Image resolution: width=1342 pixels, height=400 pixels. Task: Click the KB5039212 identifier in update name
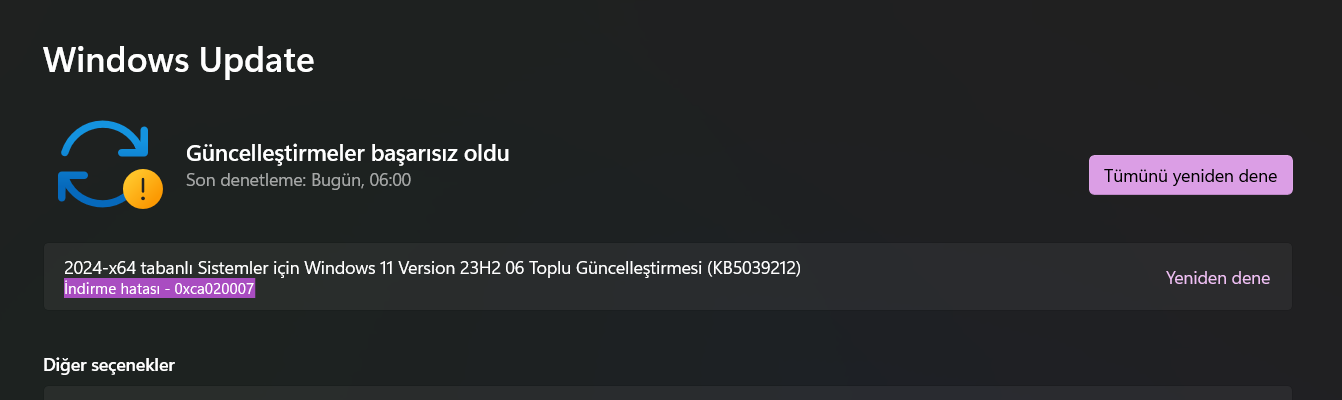(754, 268)
